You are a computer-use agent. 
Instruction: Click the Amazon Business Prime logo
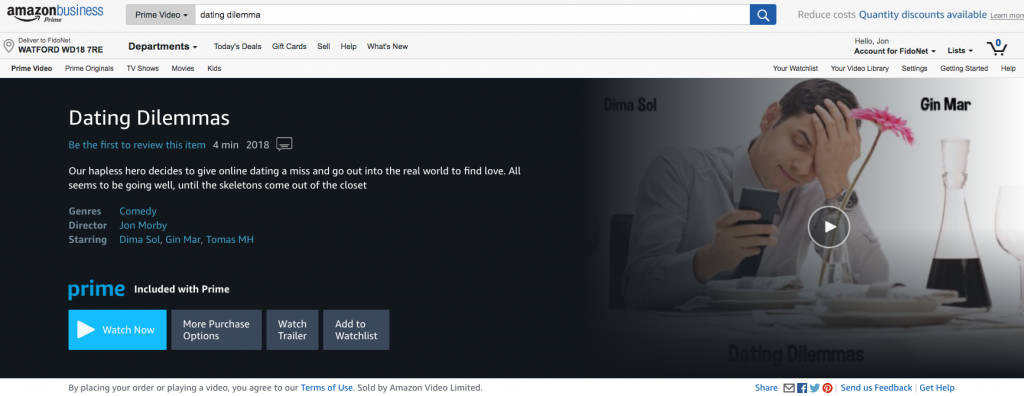coord(55,13)
